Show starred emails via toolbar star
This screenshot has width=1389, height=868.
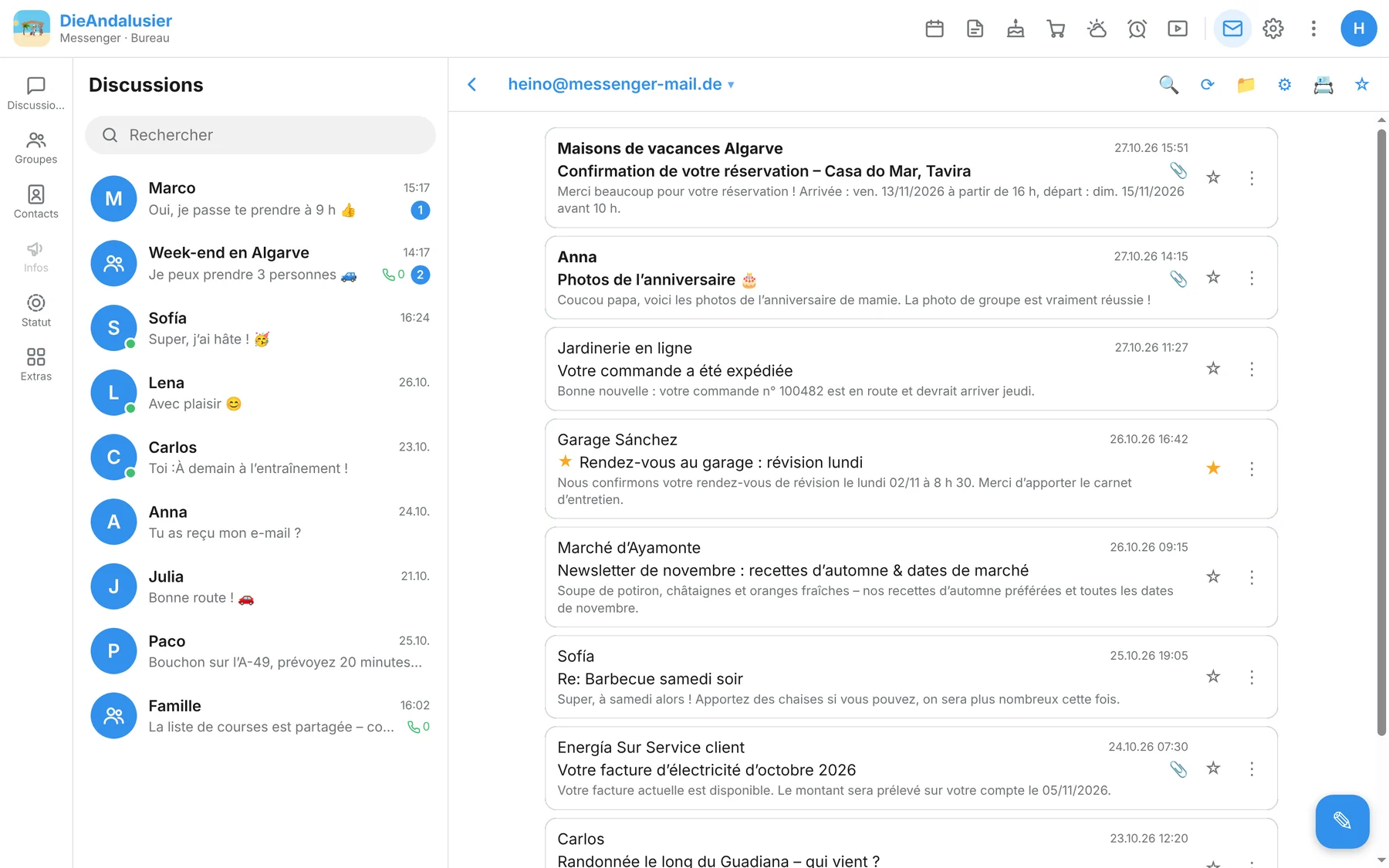tap(1362, 85)
